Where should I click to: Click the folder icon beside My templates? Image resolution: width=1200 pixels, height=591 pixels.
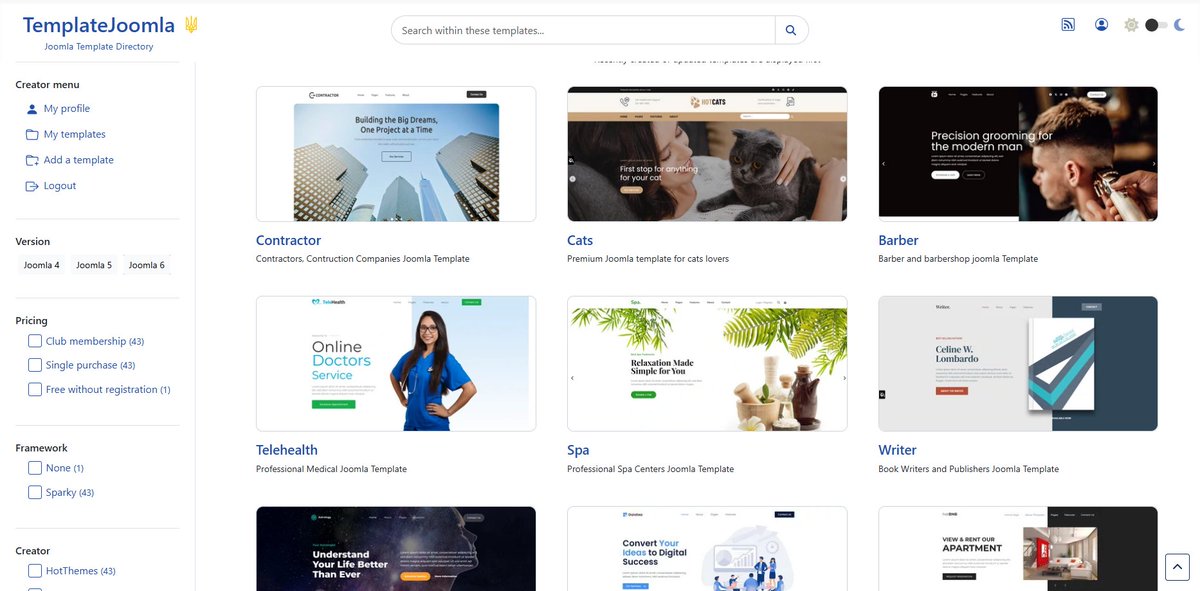coord(32,135)
